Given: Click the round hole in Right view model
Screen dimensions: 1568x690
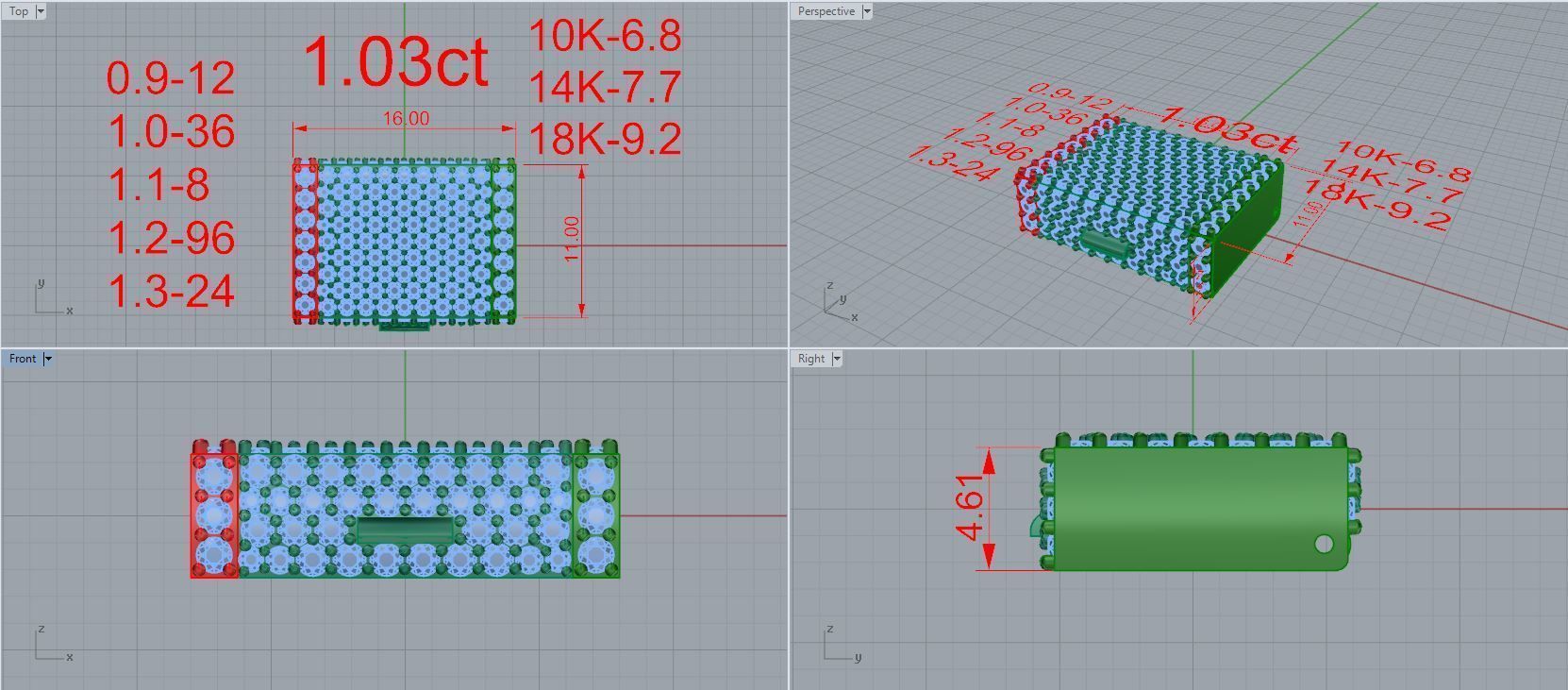Looking at the screenshot, I should pos(1324,544).
